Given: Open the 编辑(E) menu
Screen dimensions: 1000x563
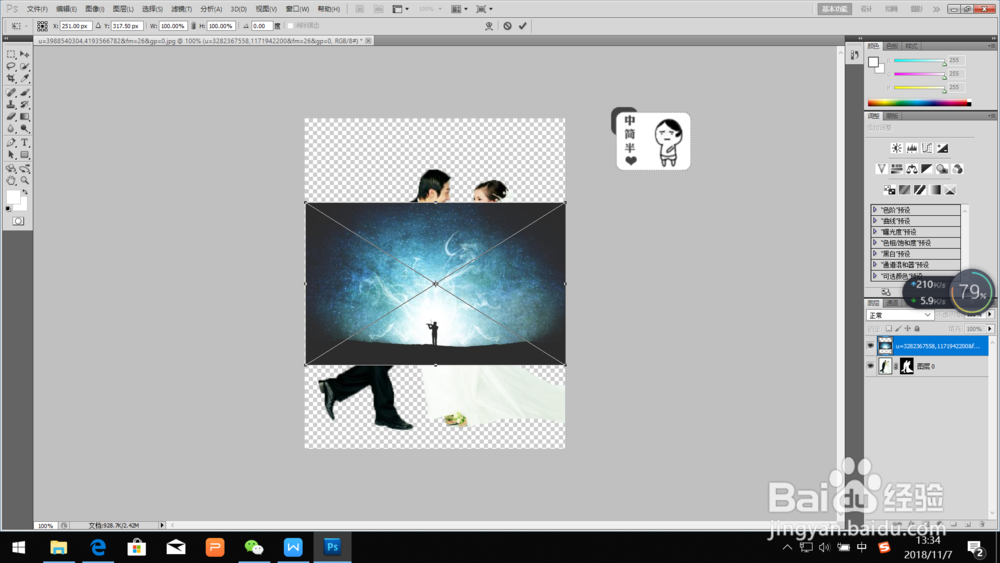Looking at the screenshot, I should pos(66,9).
